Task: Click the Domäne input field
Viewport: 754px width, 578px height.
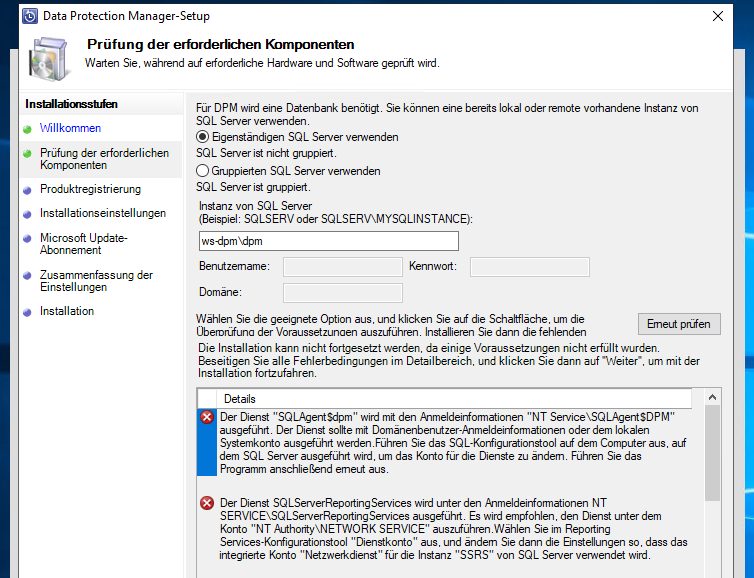Action: (342, 292)
